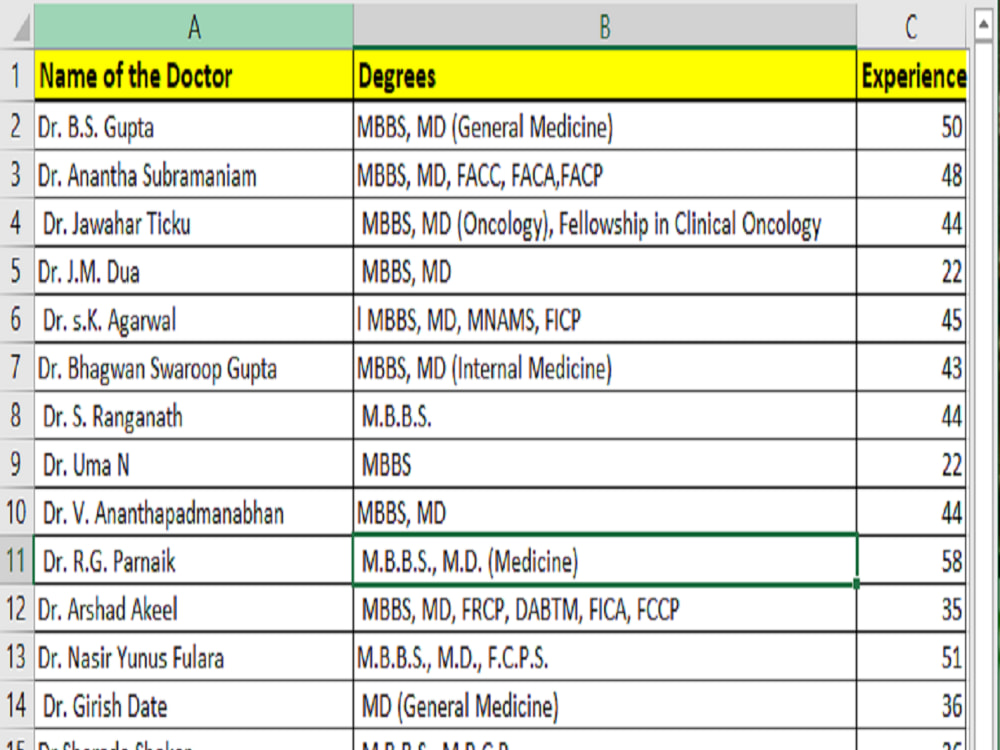Select cell 'Dr. J.M. Dua'
1000x750 pixels.
point(194,270)
